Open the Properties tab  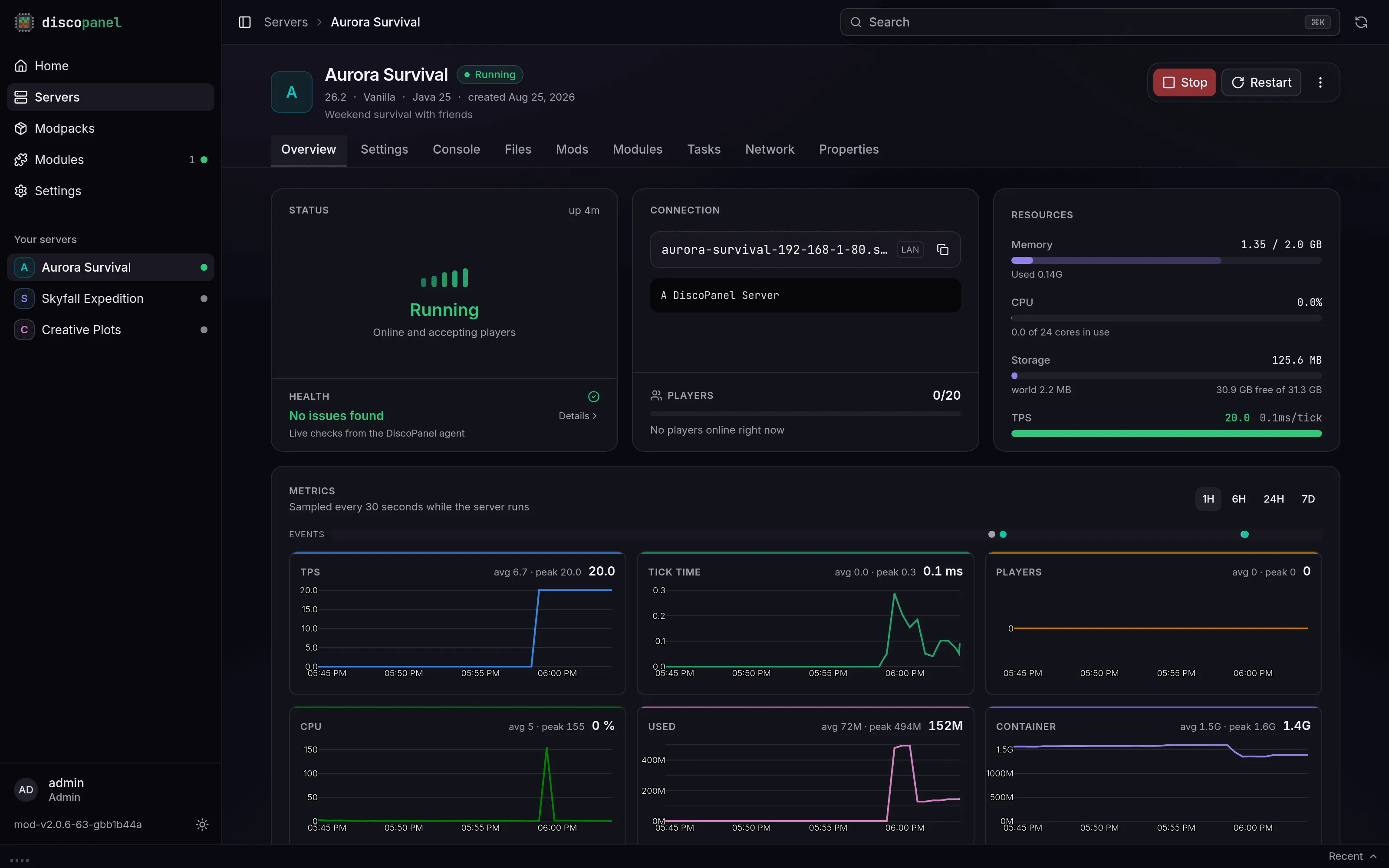(848, 150)
